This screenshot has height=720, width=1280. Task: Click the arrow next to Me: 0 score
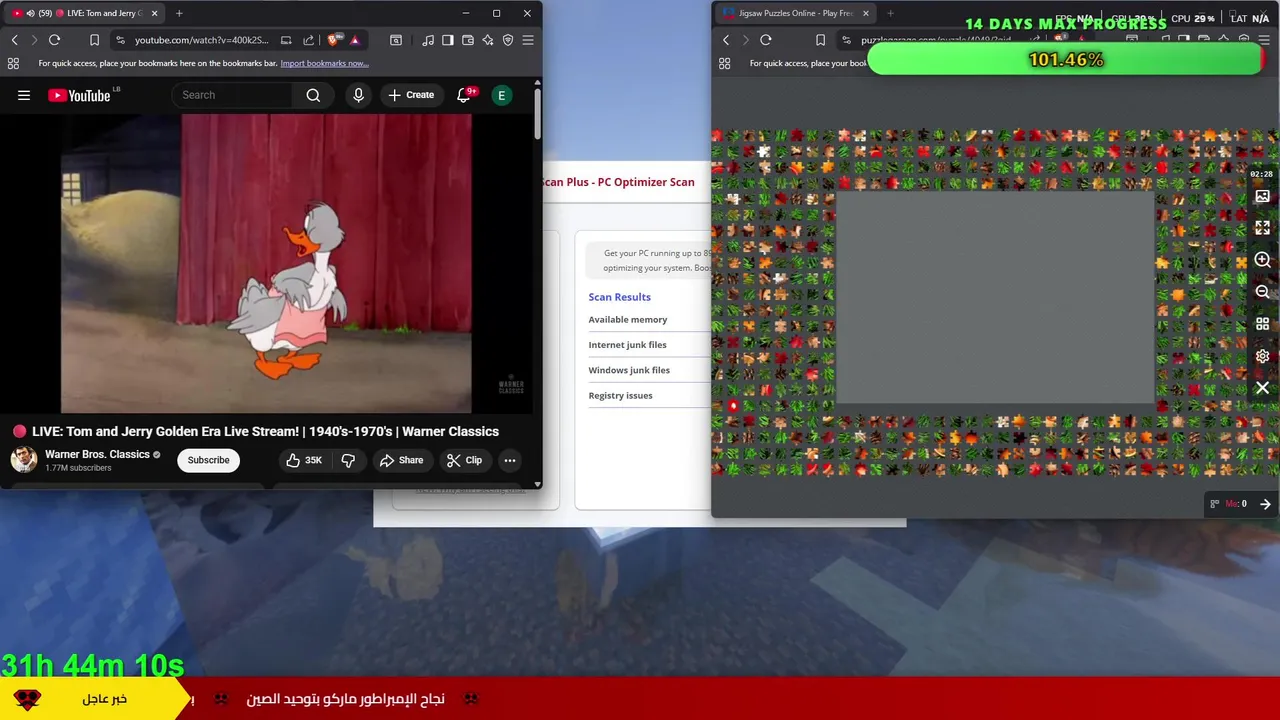click(x=1265, y=504)
